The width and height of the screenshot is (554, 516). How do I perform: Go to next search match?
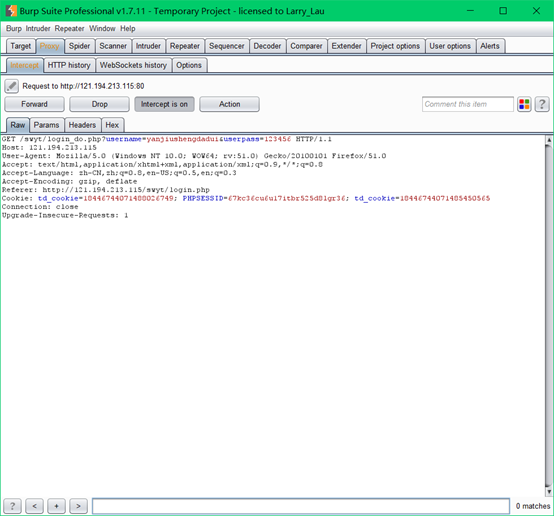(78, 506)
